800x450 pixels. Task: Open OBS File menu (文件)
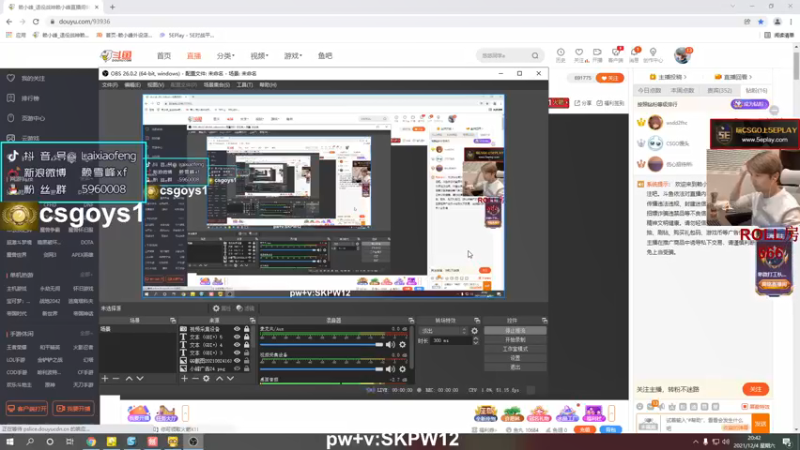(109, 85)
